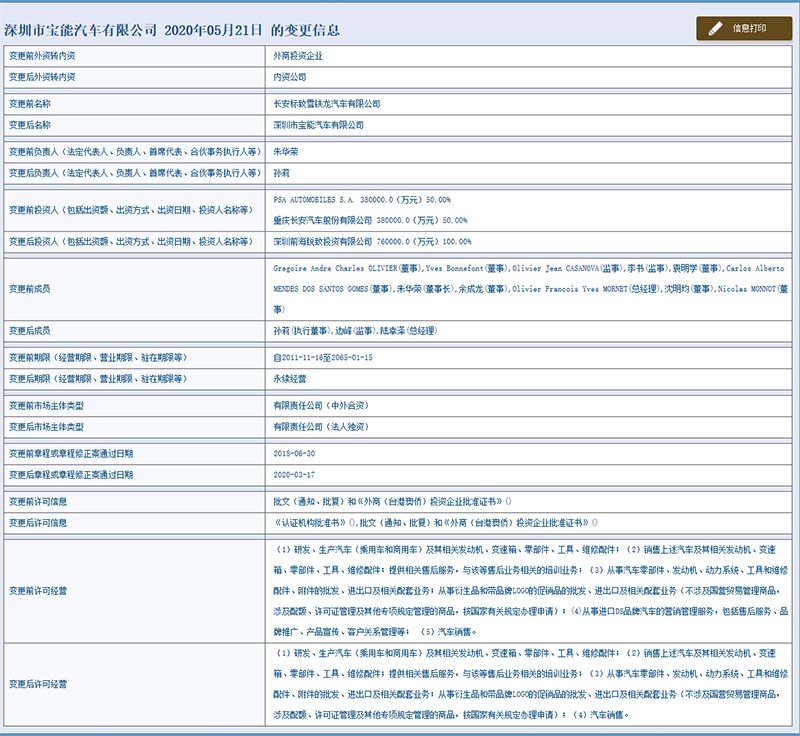Screen dimensions: 800x736
Task: Select value 自2011-11-16至2065-01-15
Action: coord(323,358)
